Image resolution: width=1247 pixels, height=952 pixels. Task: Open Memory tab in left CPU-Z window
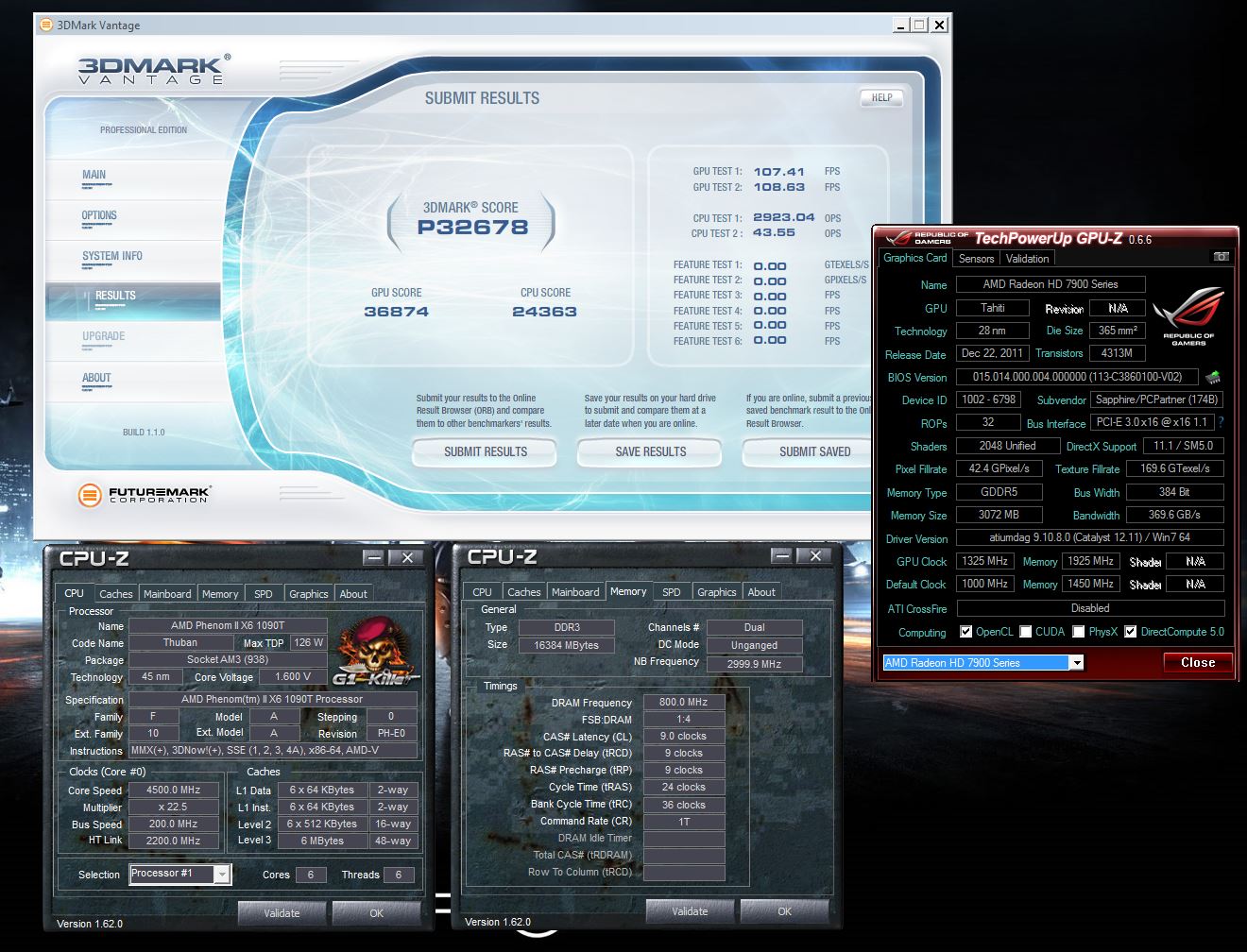(220, 594)
